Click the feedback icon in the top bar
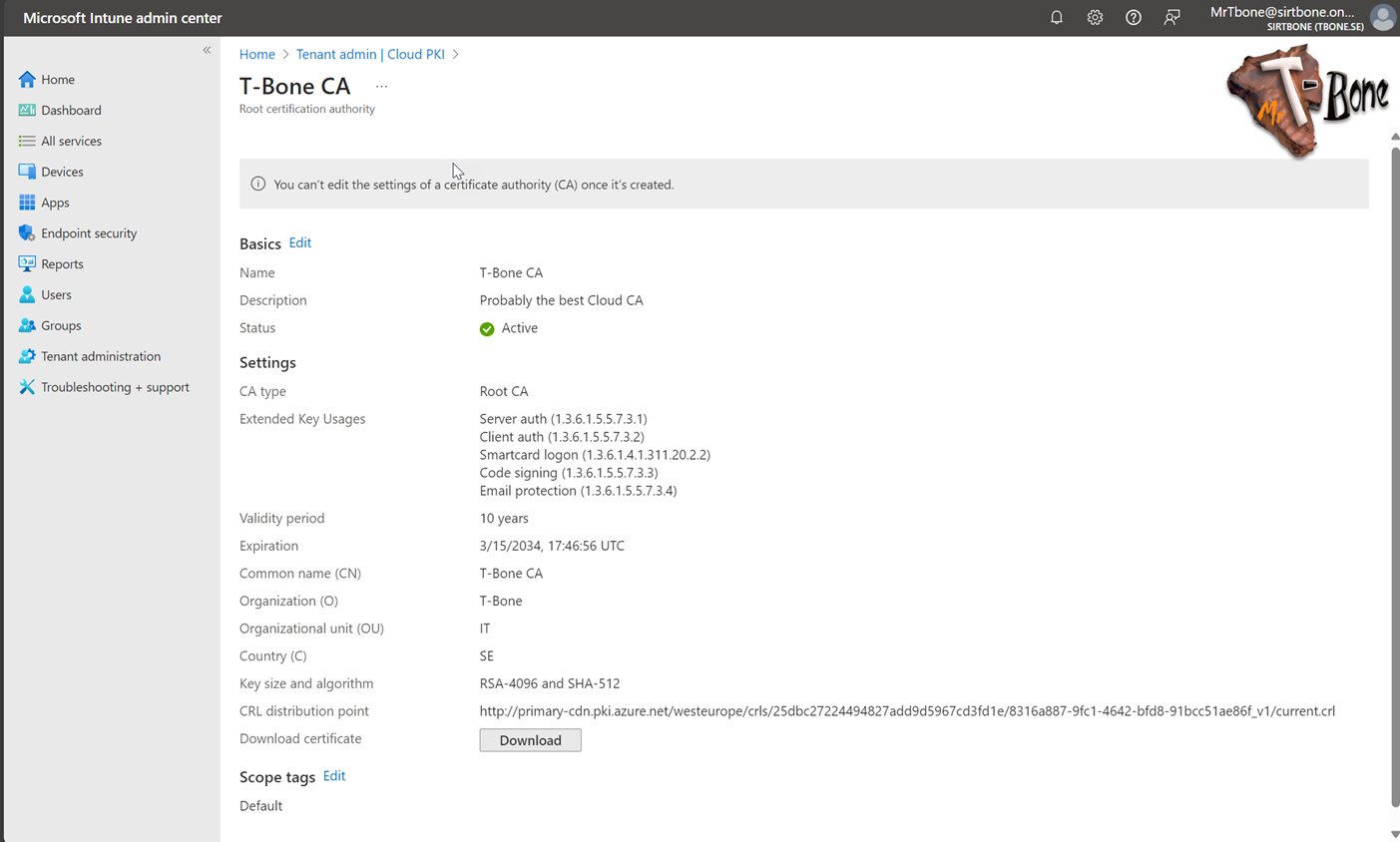The width and height of the screenshot is (1400, 842). click(x=1171, y=17)
